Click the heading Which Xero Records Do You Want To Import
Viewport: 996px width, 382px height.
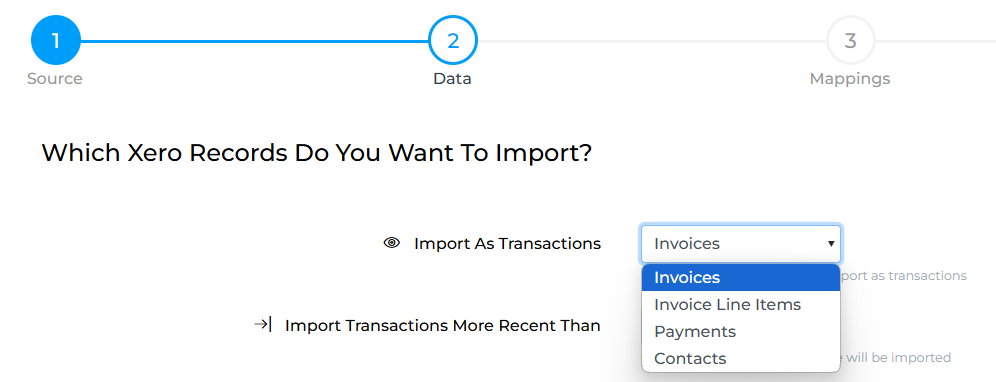tap(317, 153)
